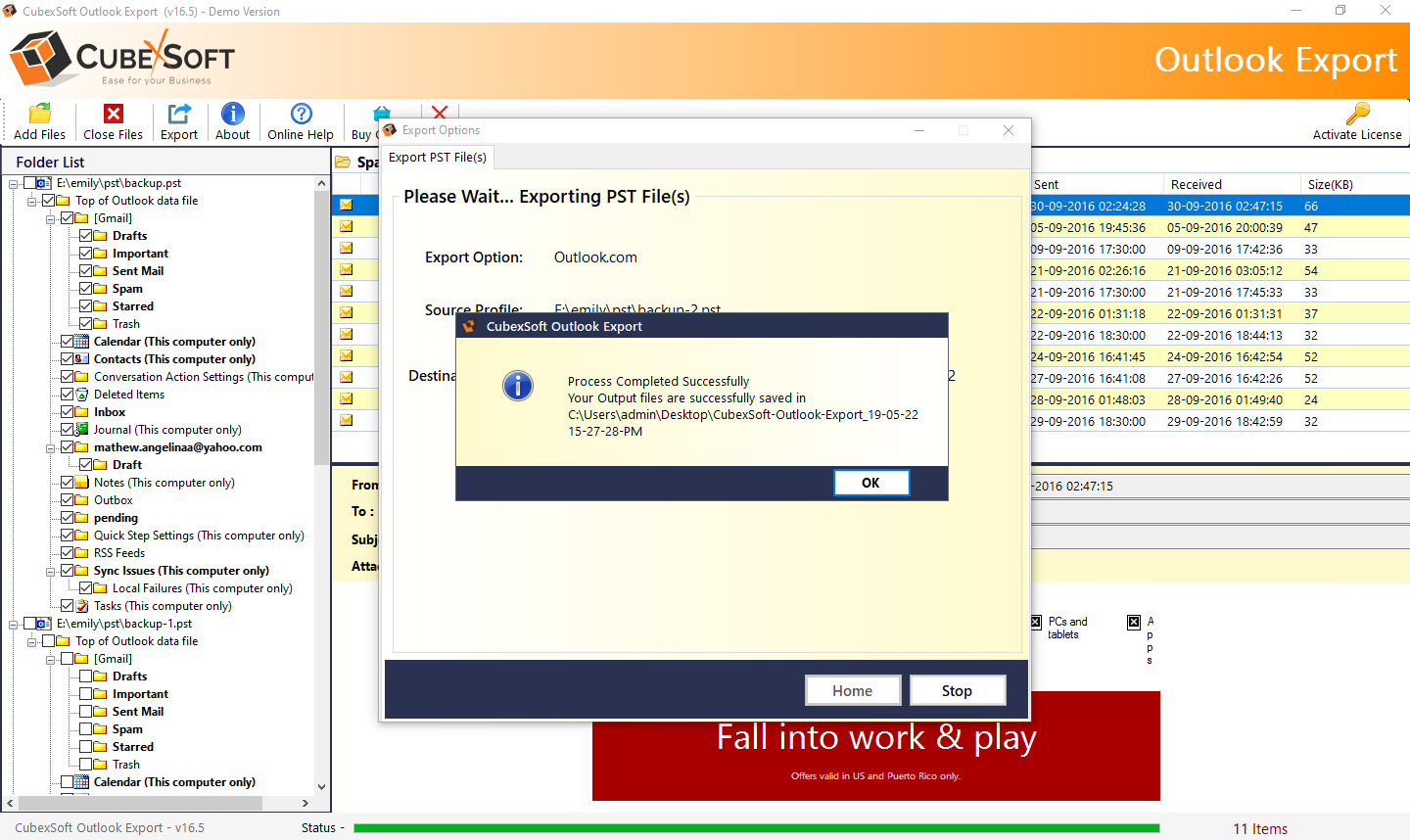
Task: Select Trash label under backup.pst Gmail
Action: tap(126, 324)
